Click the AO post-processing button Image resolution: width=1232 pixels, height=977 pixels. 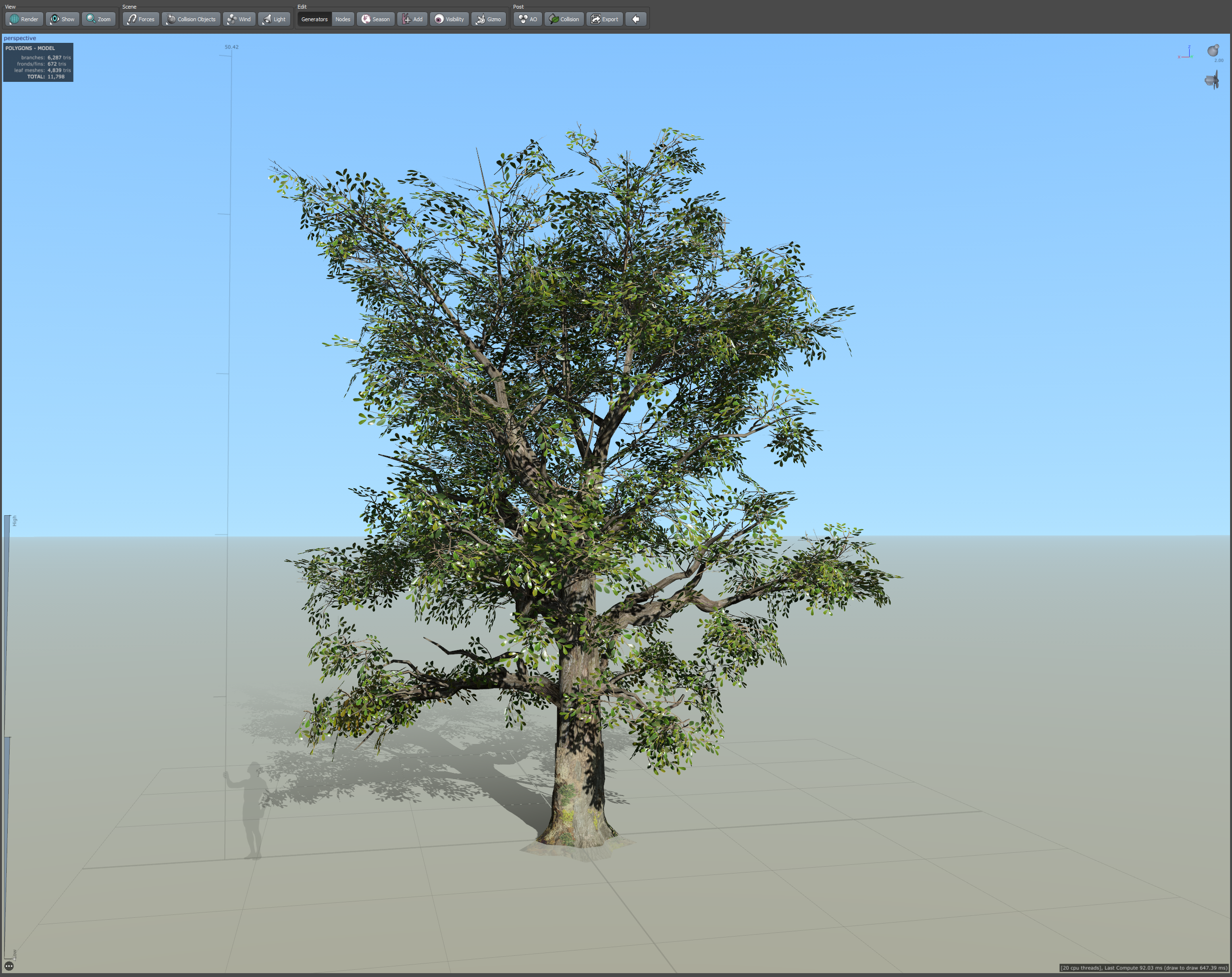coord(528,19)
